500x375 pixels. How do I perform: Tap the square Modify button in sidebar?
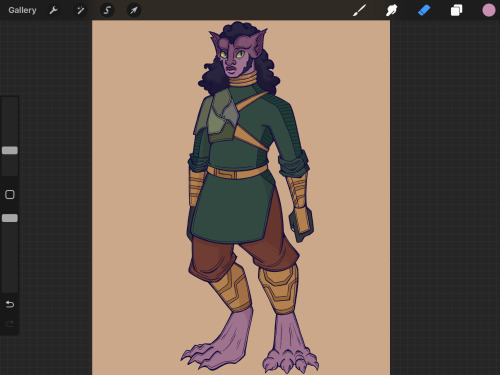pos(10,194)
